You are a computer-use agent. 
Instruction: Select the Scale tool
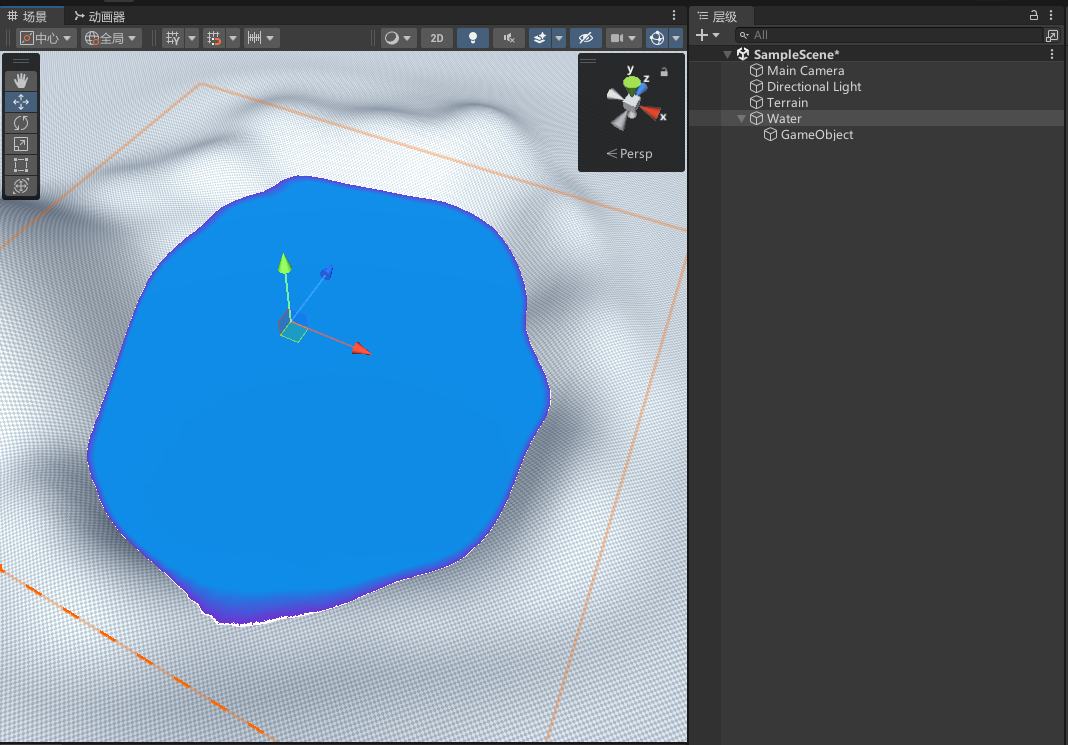pos(21,143)
